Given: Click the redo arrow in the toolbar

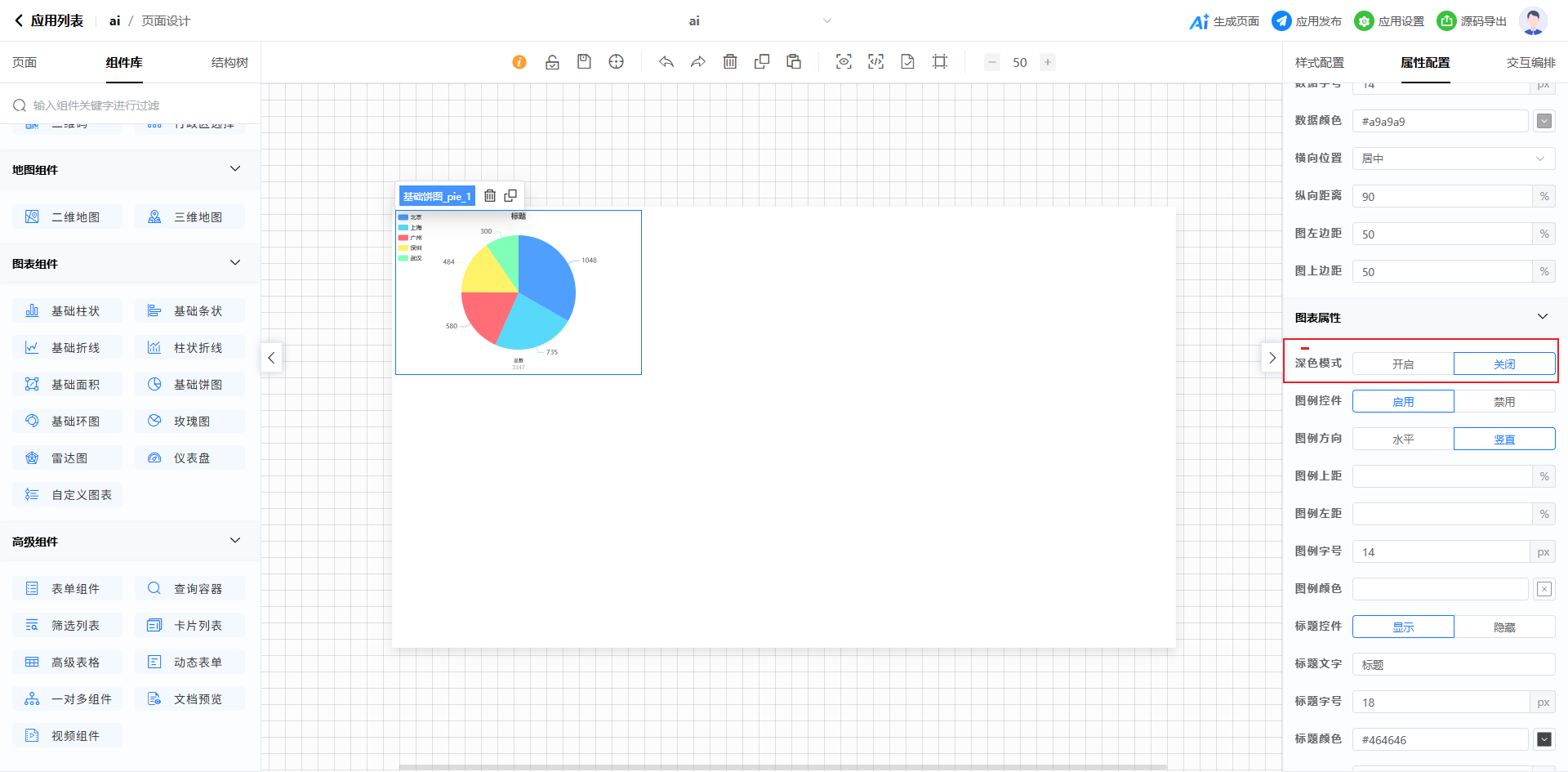Looking at the screenshot, I should 698,62.
